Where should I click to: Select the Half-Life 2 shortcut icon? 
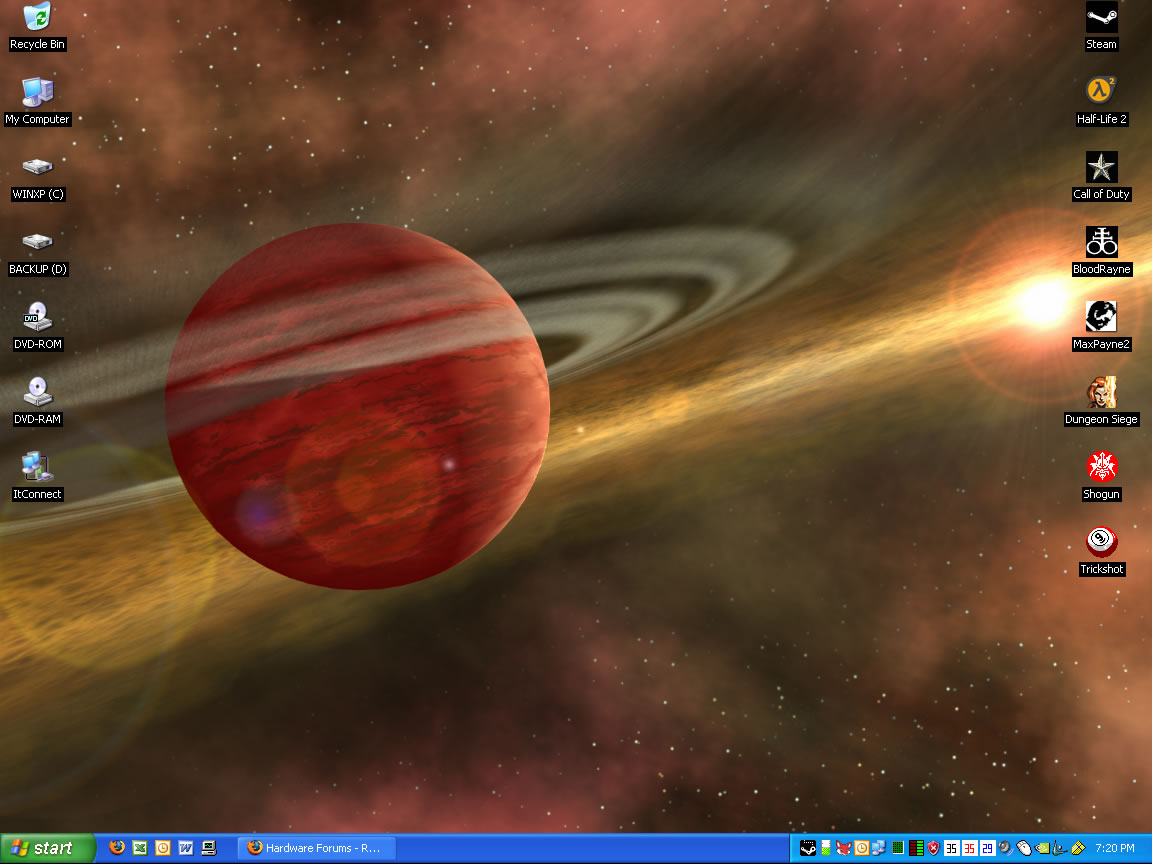(1101, 101)
